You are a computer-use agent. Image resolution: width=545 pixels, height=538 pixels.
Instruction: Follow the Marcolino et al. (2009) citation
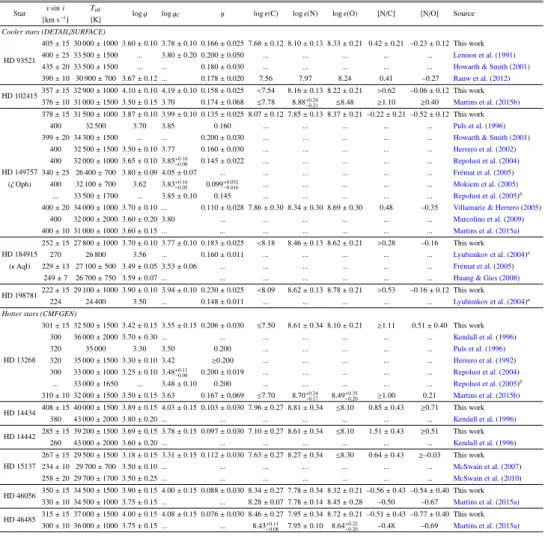click(x=488, y=219)
